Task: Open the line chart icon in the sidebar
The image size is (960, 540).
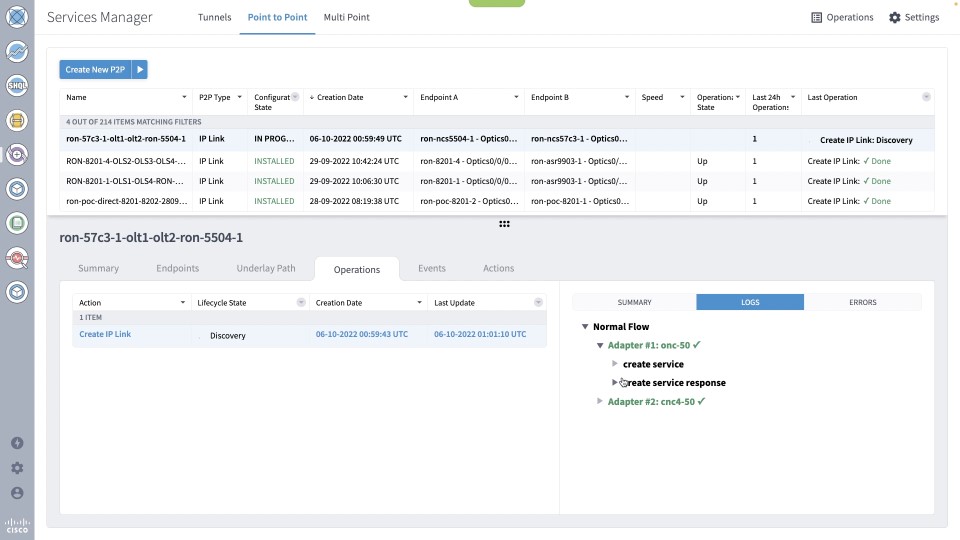Action: tap(17, 51)
